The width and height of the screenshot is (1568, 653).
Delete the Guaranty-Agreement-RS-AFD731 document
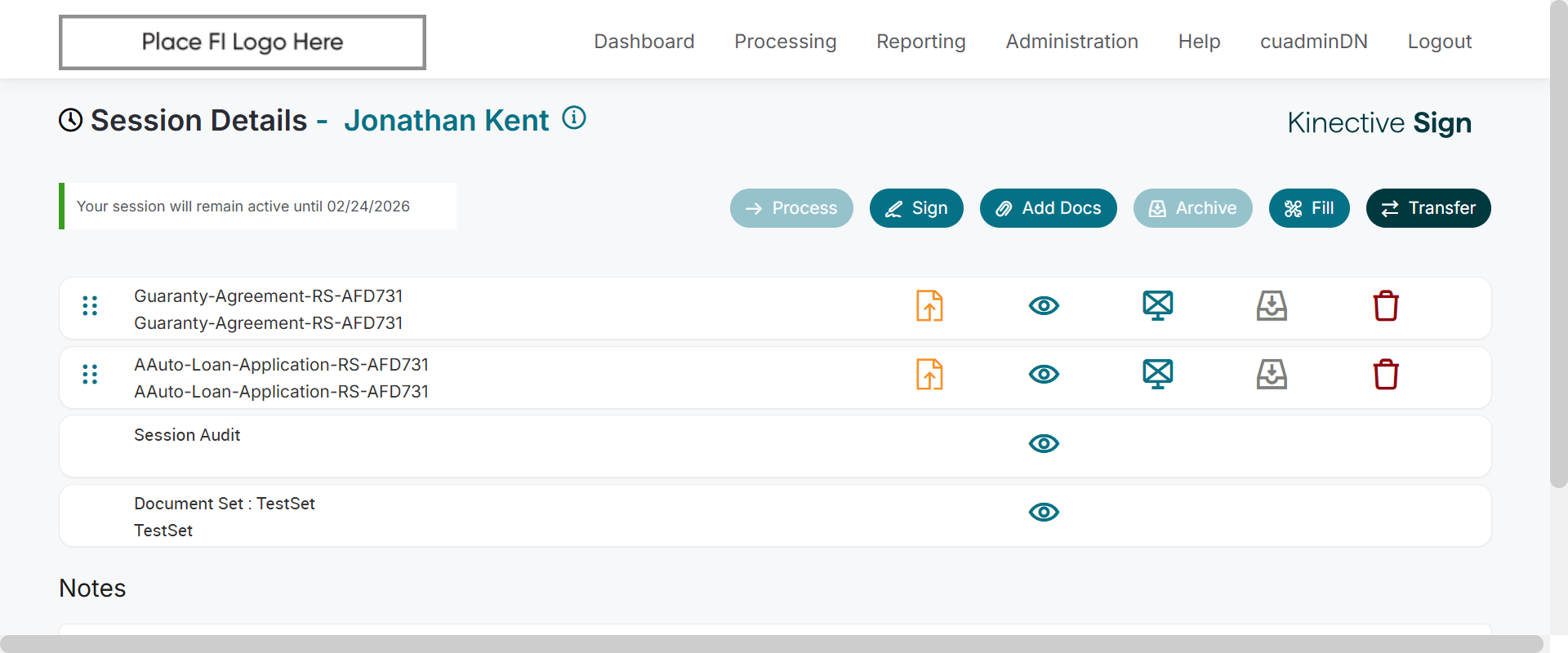point(1386,306)
